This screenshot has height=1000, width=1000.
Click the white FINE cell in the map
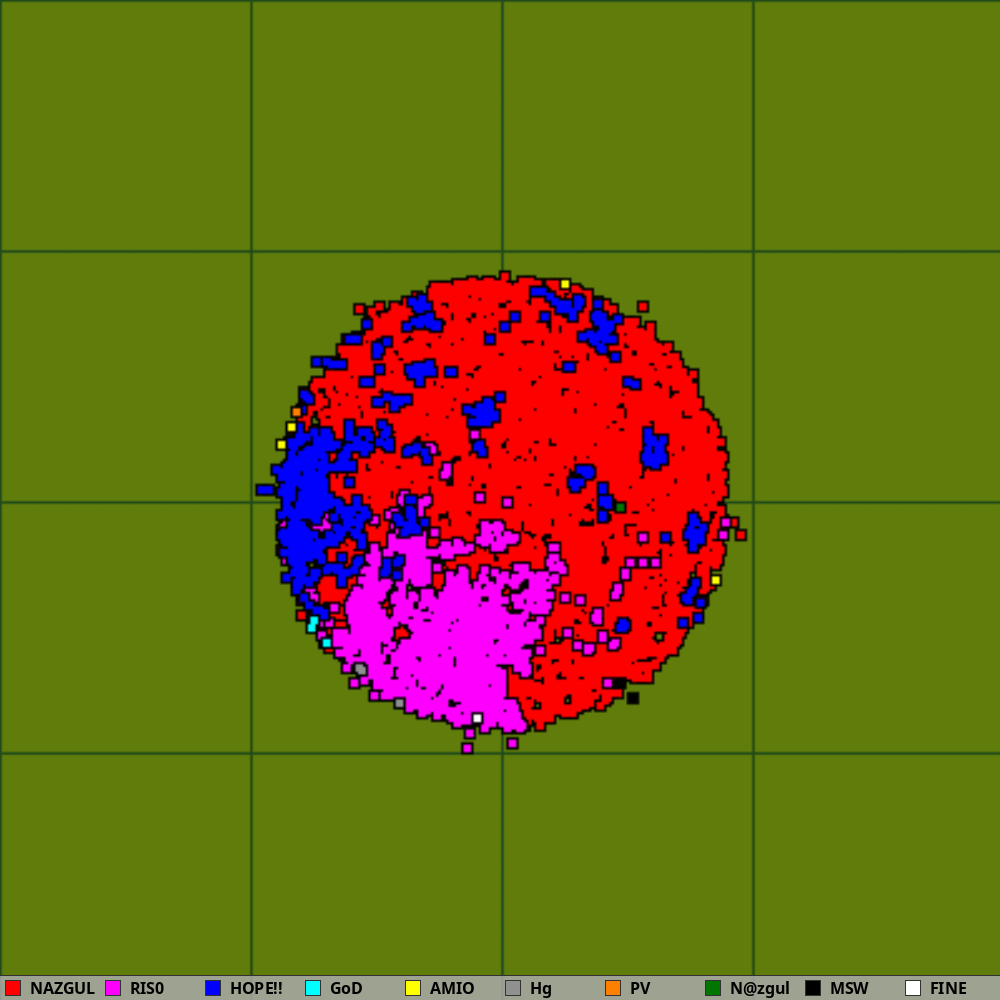(x=477, y=718)
